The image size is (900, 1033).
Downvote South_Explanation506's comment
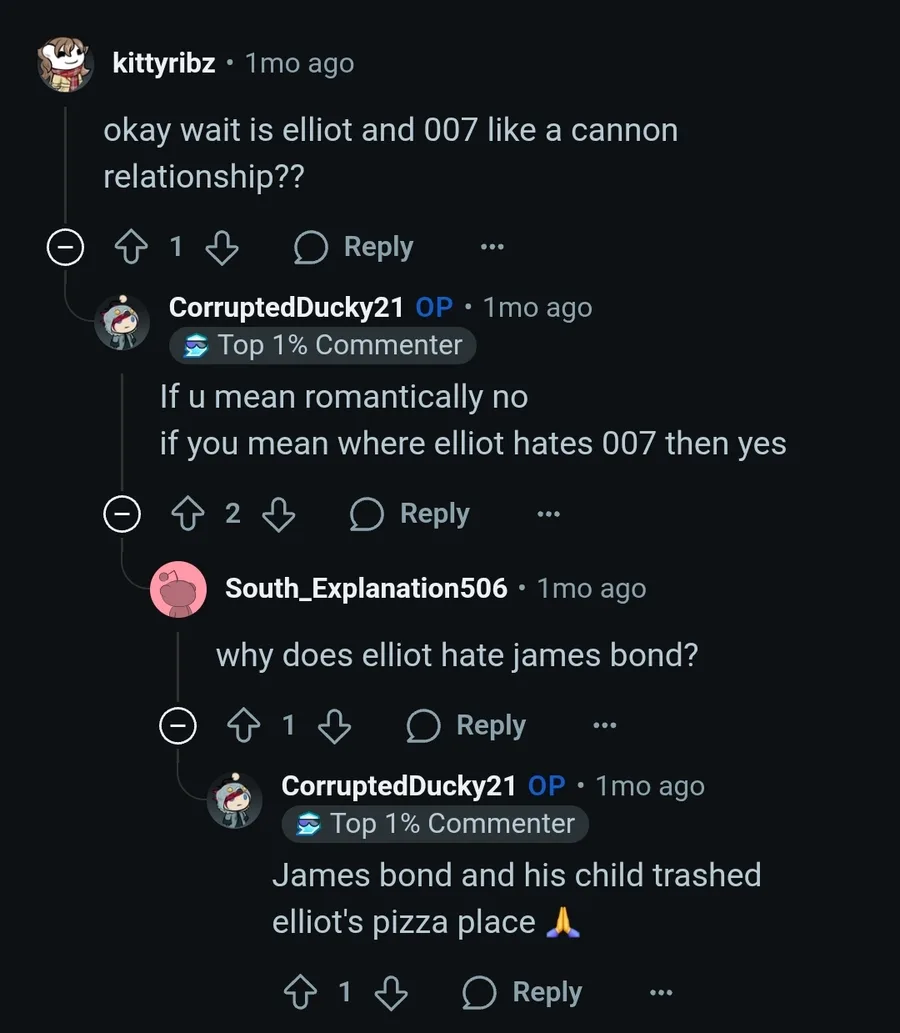[x=335, y=725]
